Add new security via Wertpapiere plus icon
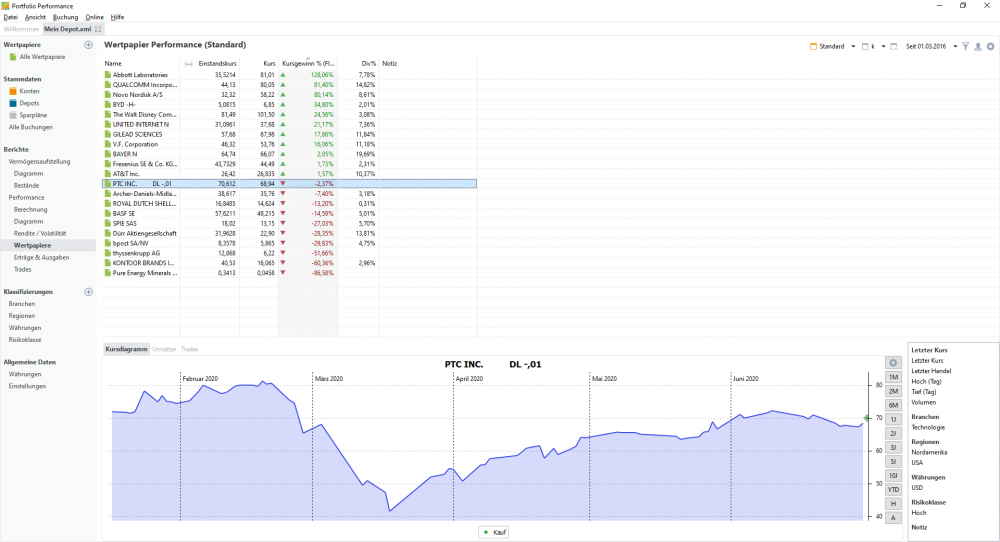The image size is (1000, 542). 89,45
